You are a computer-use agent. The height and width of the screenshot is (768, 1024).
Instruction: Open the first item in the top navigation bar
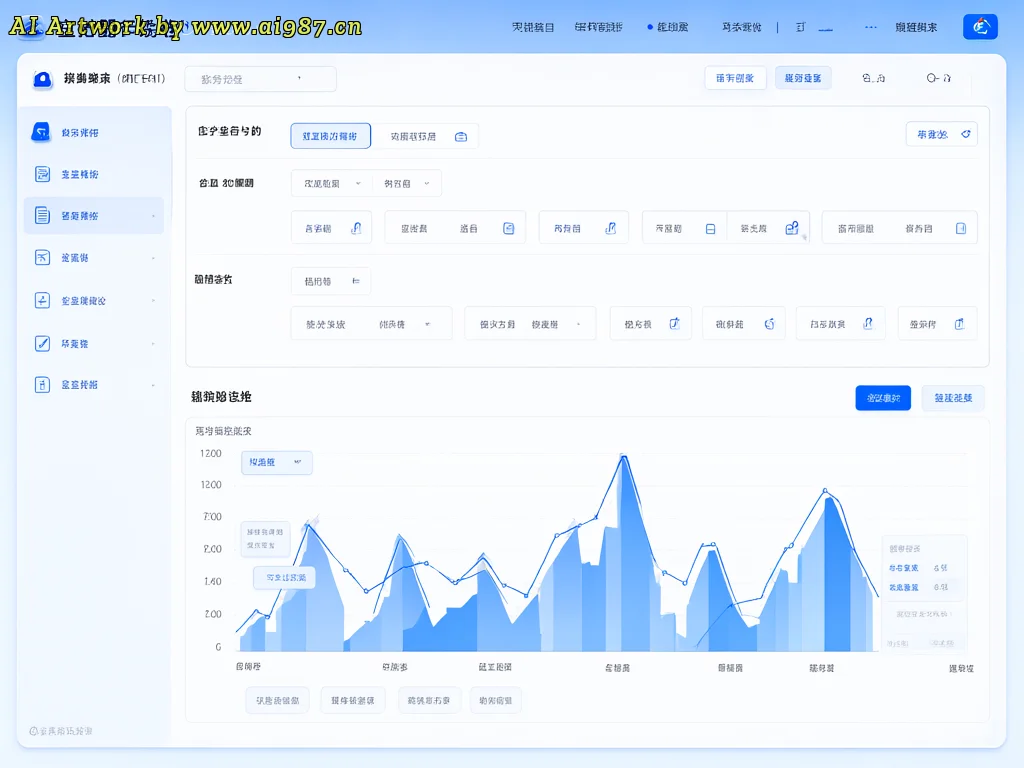(x=533, y=27)
